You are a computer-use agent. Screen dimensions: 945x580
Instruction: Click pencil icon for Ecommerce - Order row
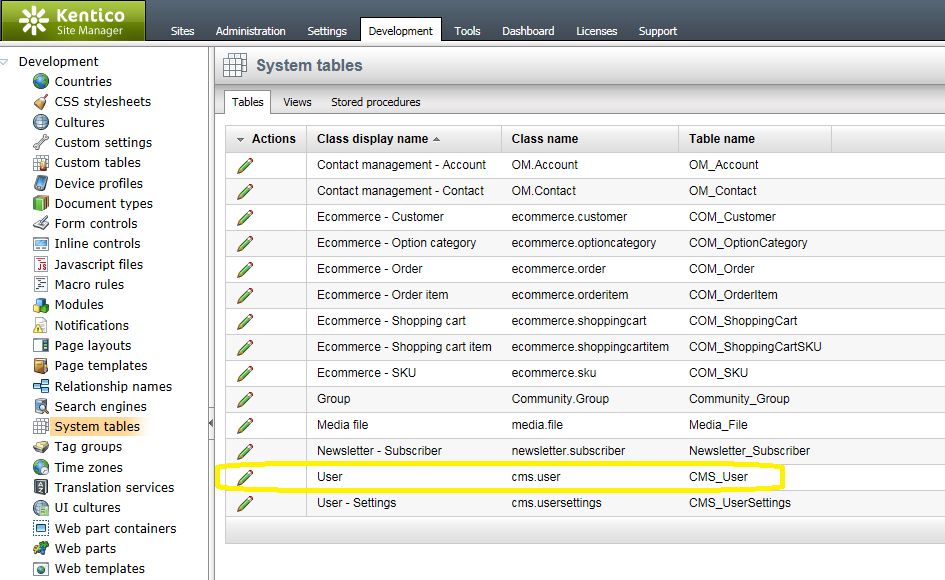click(245, 269)
